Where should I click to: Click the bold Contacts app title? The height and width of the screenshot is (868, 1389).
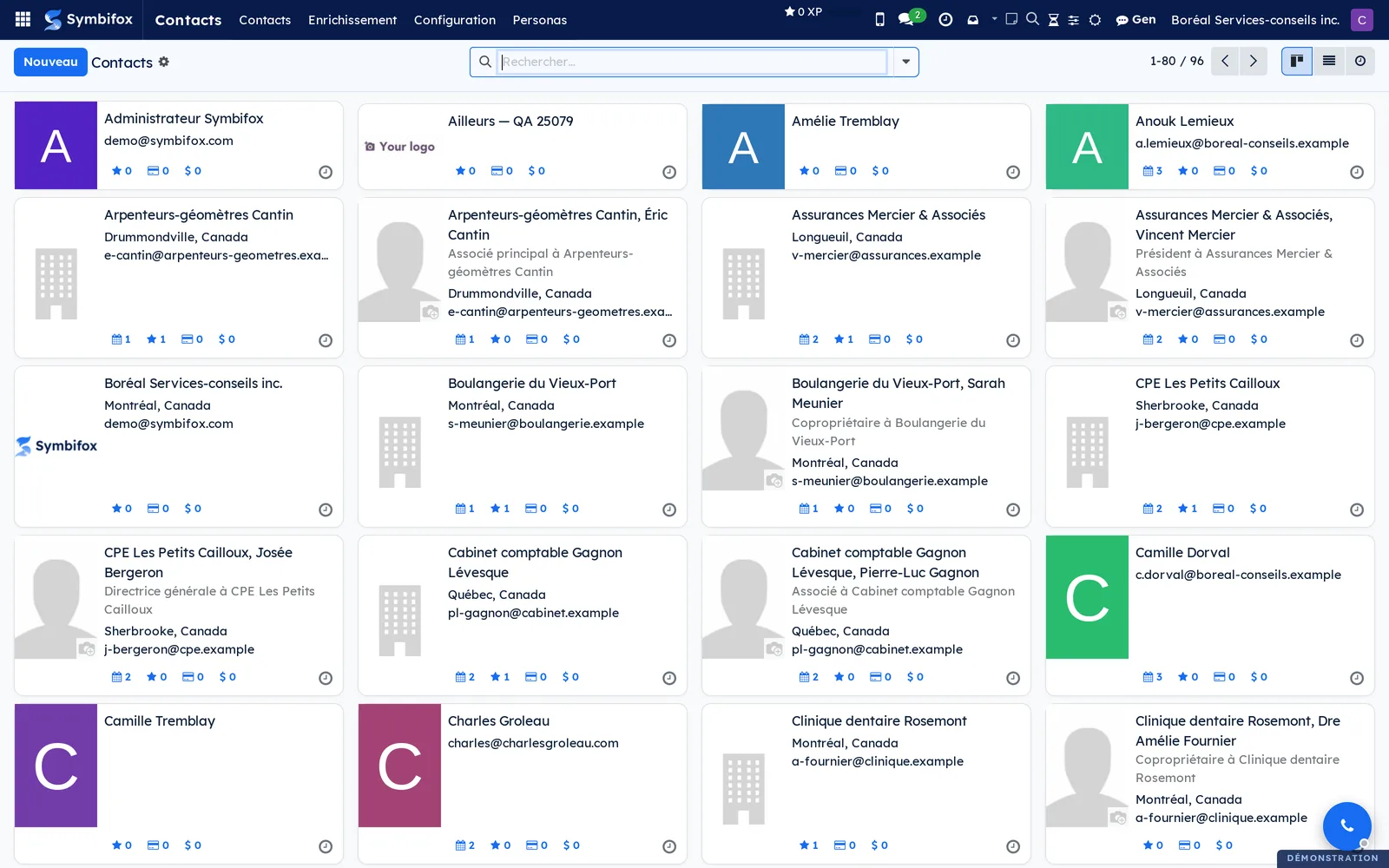(188, 19)
